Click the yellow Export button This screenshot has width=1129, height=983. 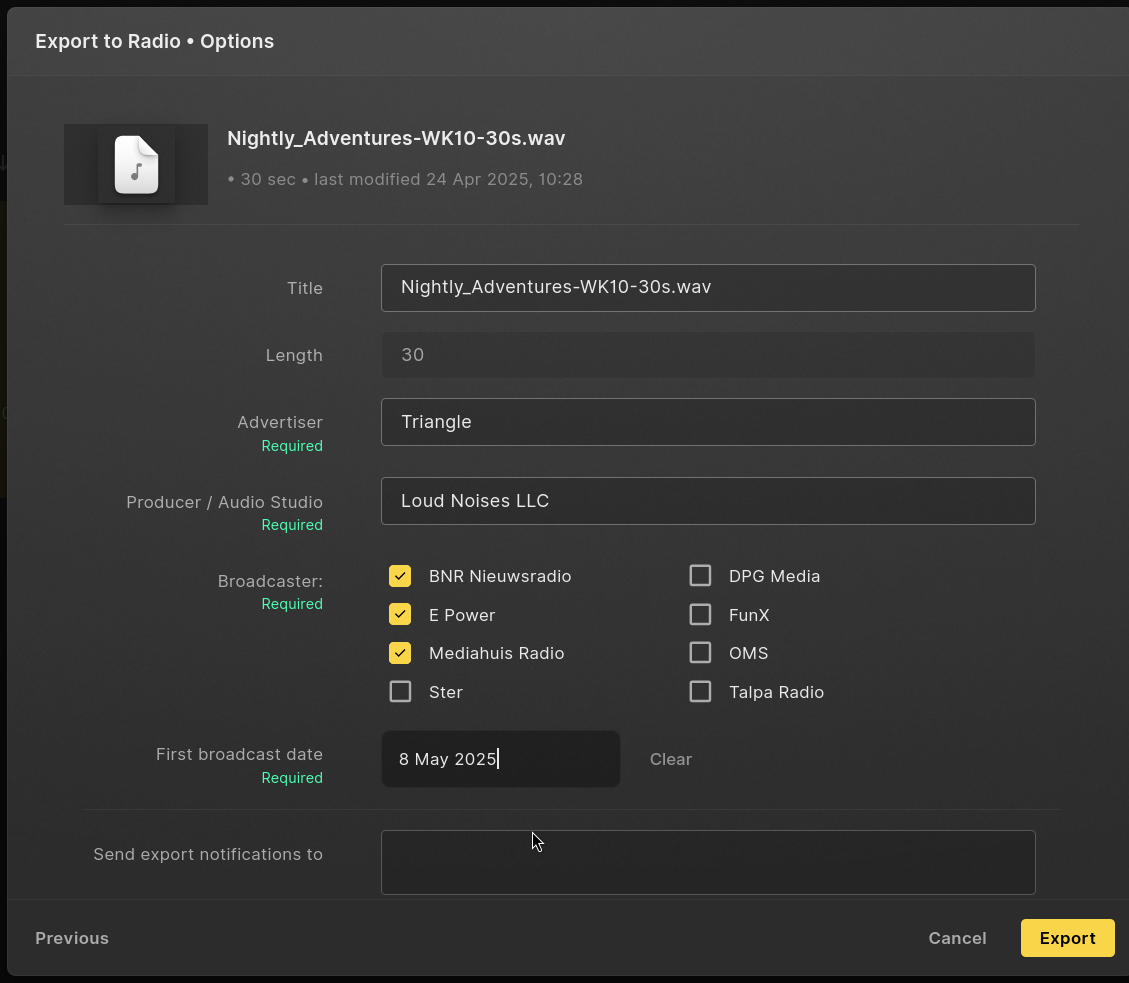click(1067, 938)
